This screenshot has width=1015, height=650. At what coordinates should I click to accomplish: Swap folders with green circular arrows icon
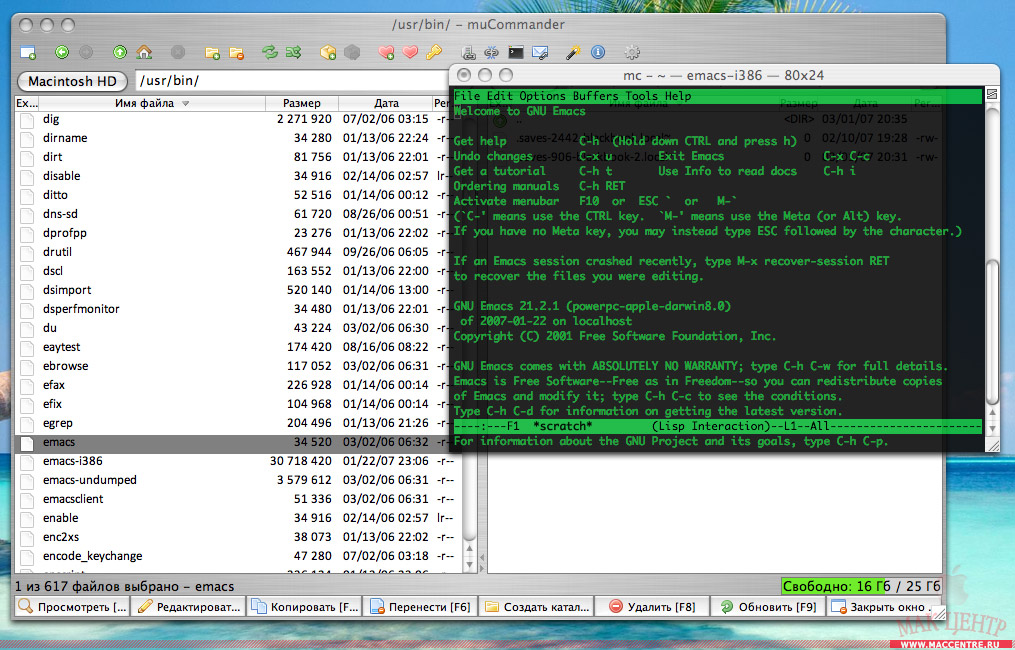(x=270, y=52)
